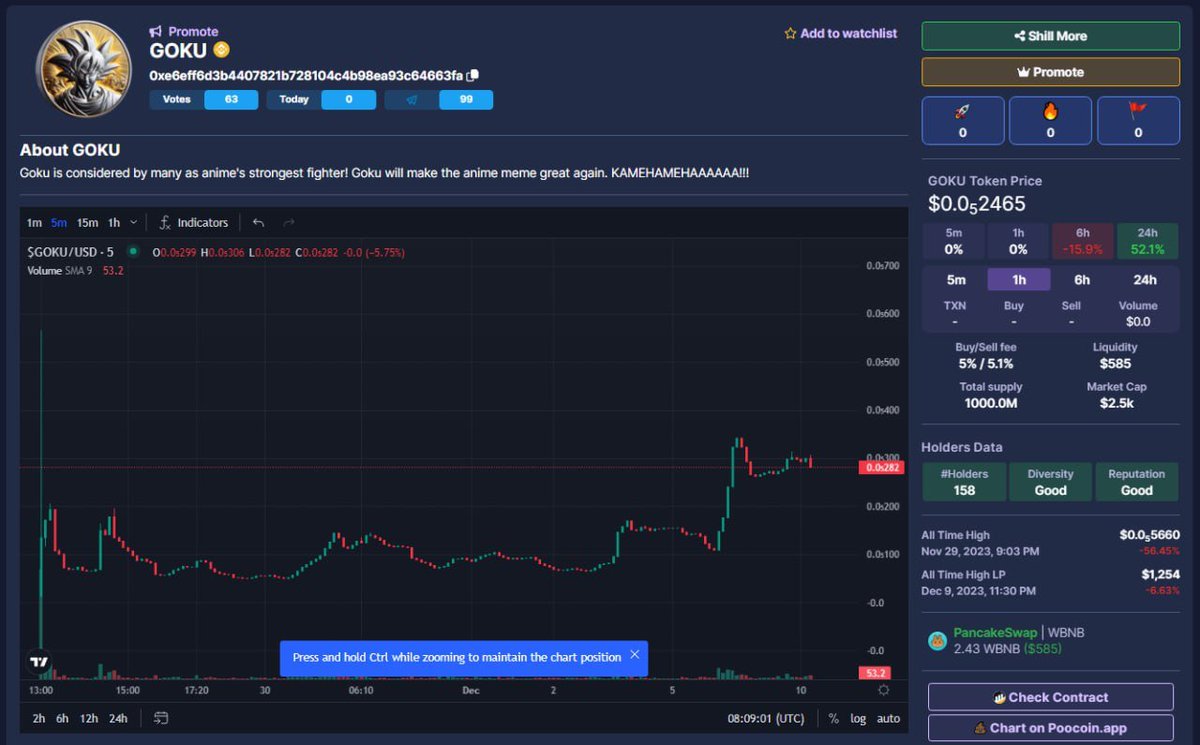Image resolution: width=1200 pixels, height=745 pixels.
Task: Click the Shill More button
Action: [1050, 36]
